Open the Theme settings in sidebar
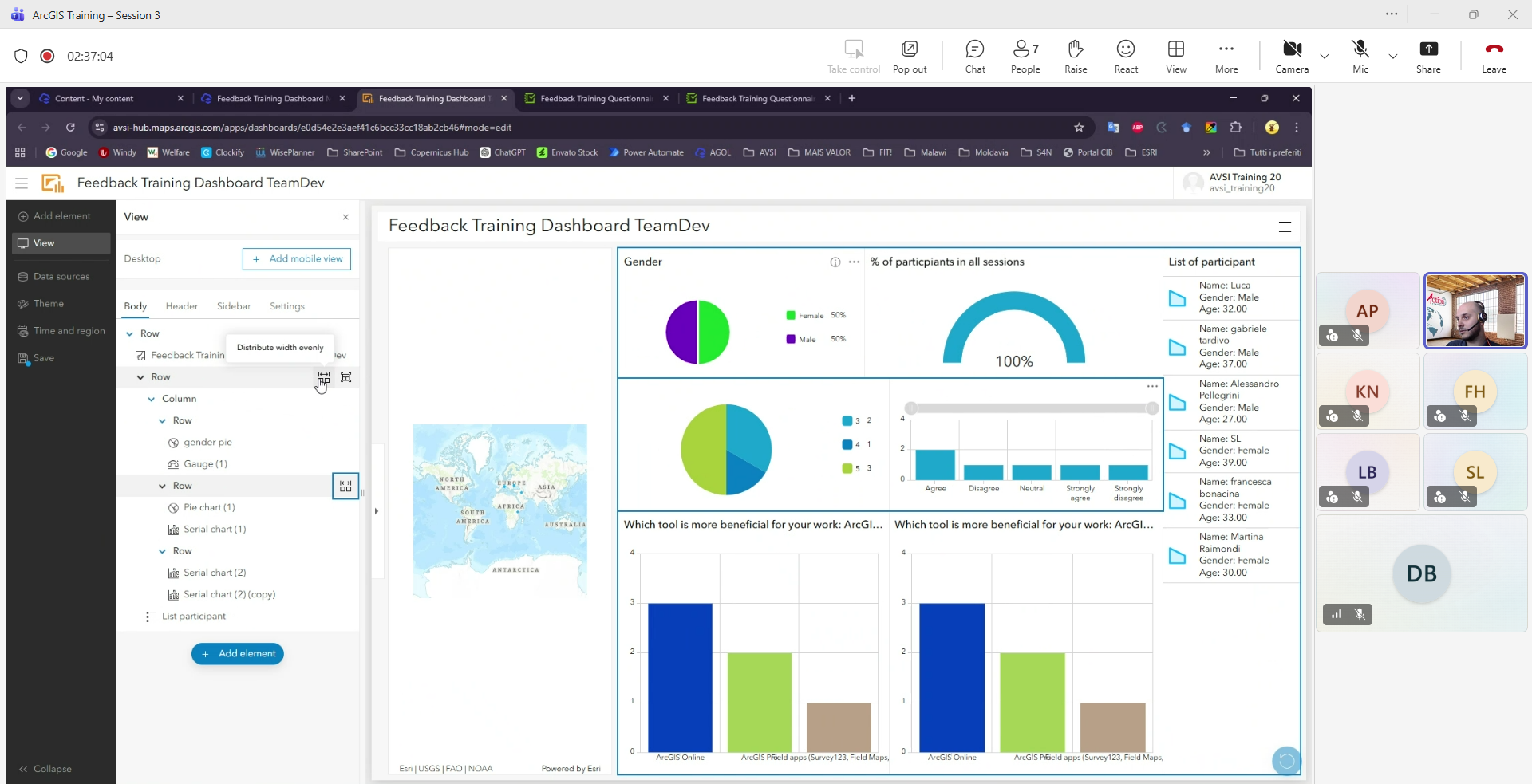 click(x=49, y=304)
